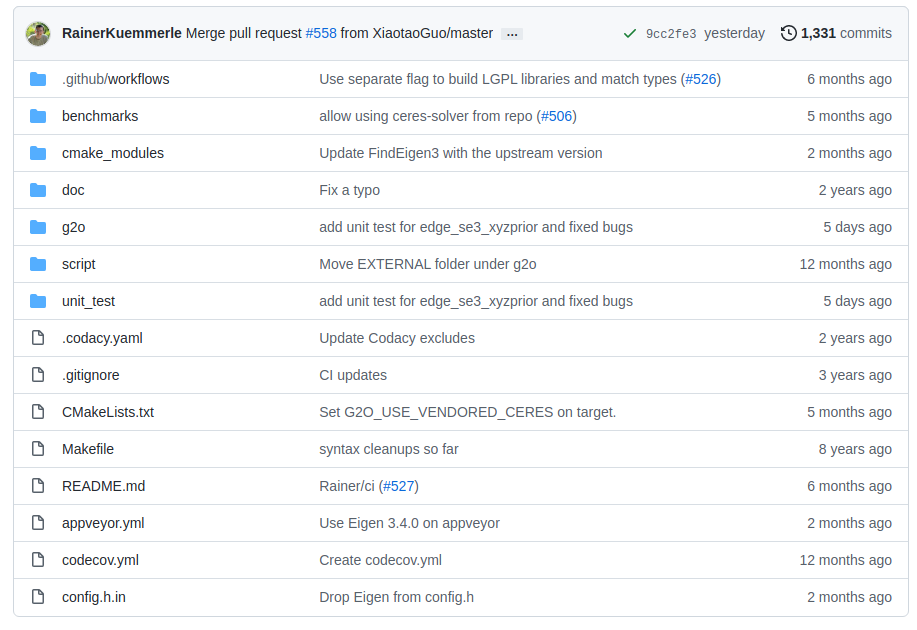Open the codecov.yml file
Screen dimensions: 917x630
click(x=101, y=560)
